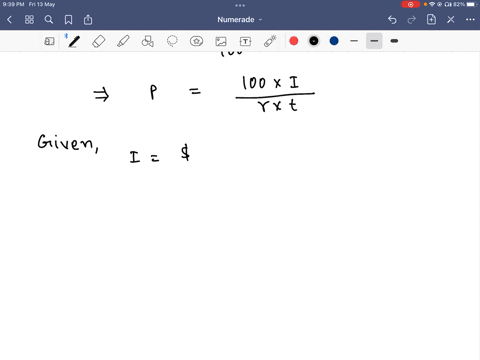The height and width of the screenshot is (360, 480).
Task: Select the thickest stroke width
Action: pyautogui.click(x=394, y=41)
